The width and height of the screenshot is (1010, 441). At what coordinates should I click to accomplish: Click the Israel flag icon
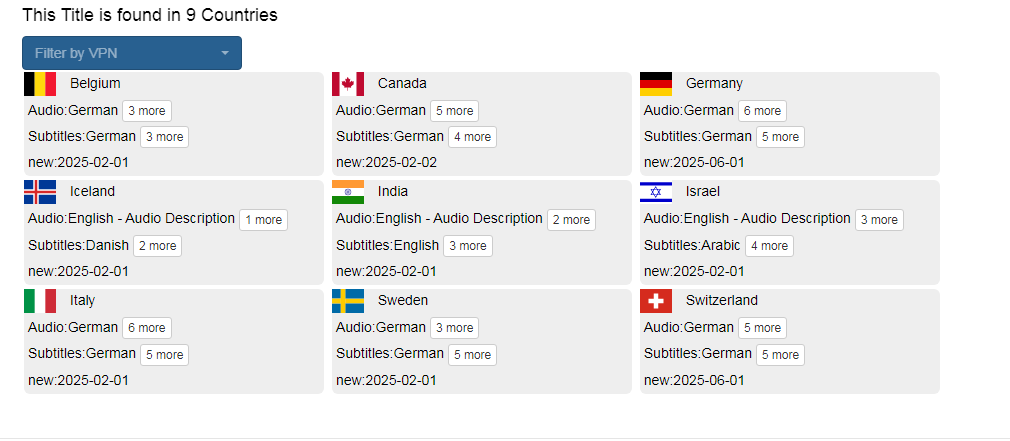point(656,192)
